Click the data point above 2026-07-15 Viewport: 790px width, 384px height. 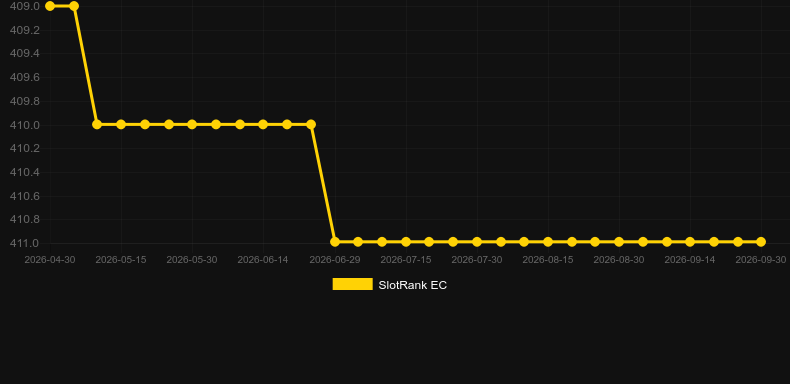click(406, 242)
